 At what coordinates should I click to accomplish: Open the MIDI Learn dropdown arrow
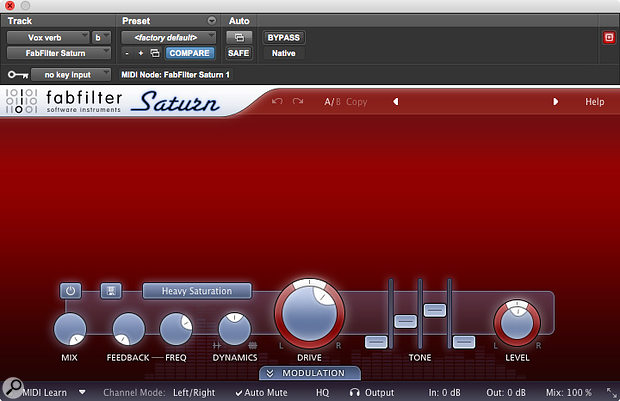(x=82, y=392)
